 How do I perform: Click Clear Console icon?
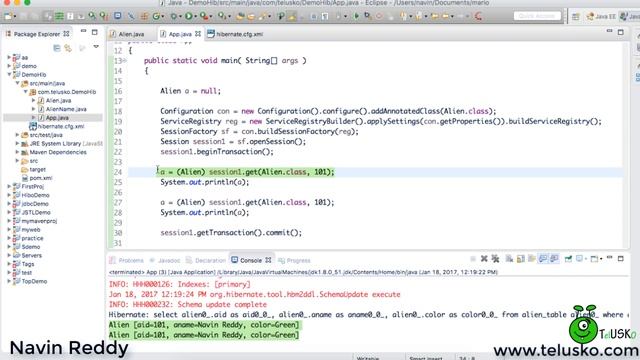(x=509, y=259)
